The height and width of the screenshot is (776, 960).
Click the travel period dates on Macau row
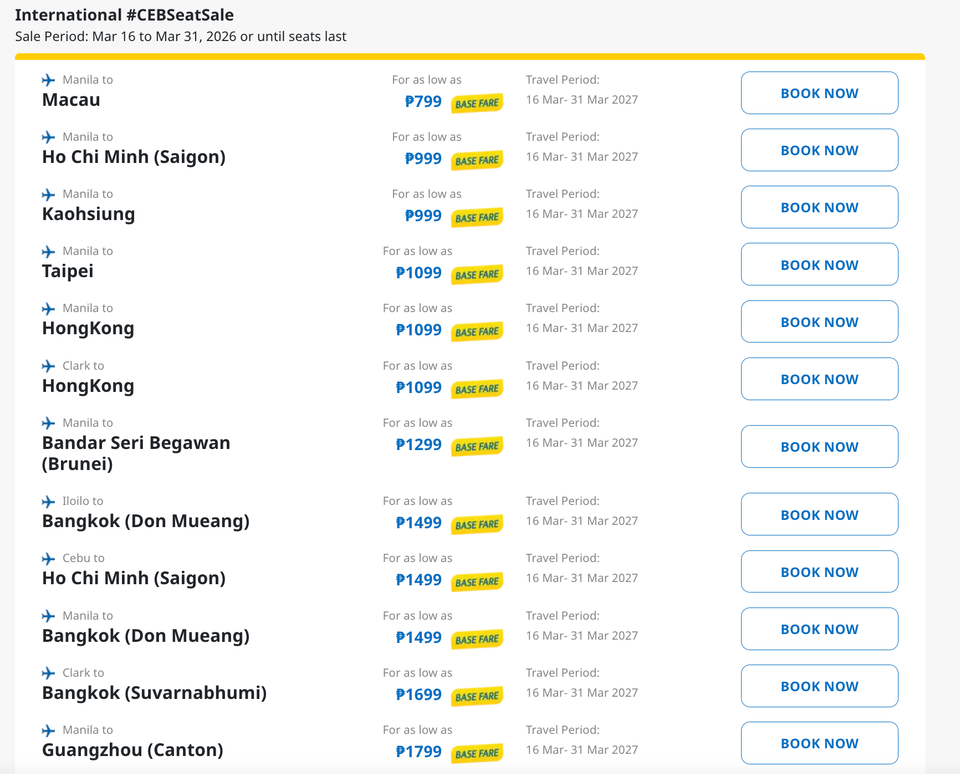coord(582,100)
